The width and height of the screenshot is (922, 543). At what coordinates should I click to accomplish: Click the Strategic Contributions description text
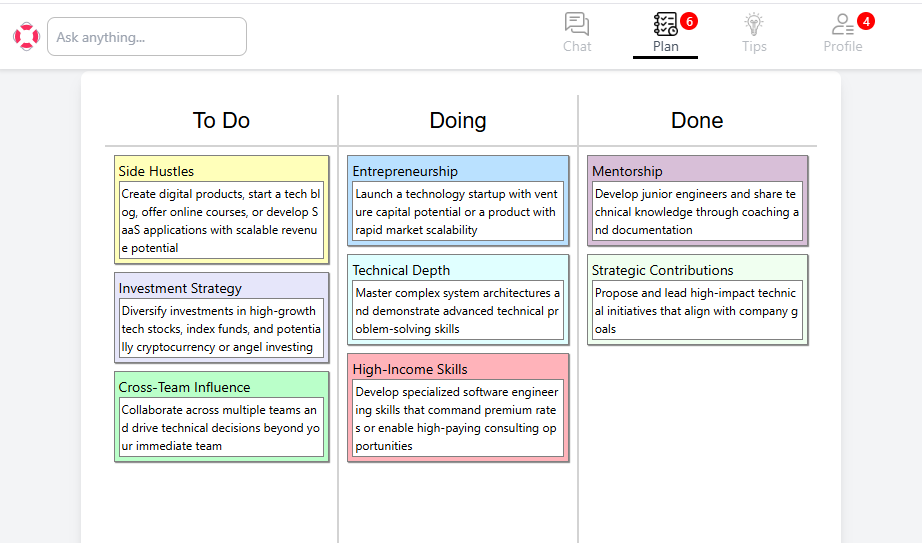(x=697, y=311)
